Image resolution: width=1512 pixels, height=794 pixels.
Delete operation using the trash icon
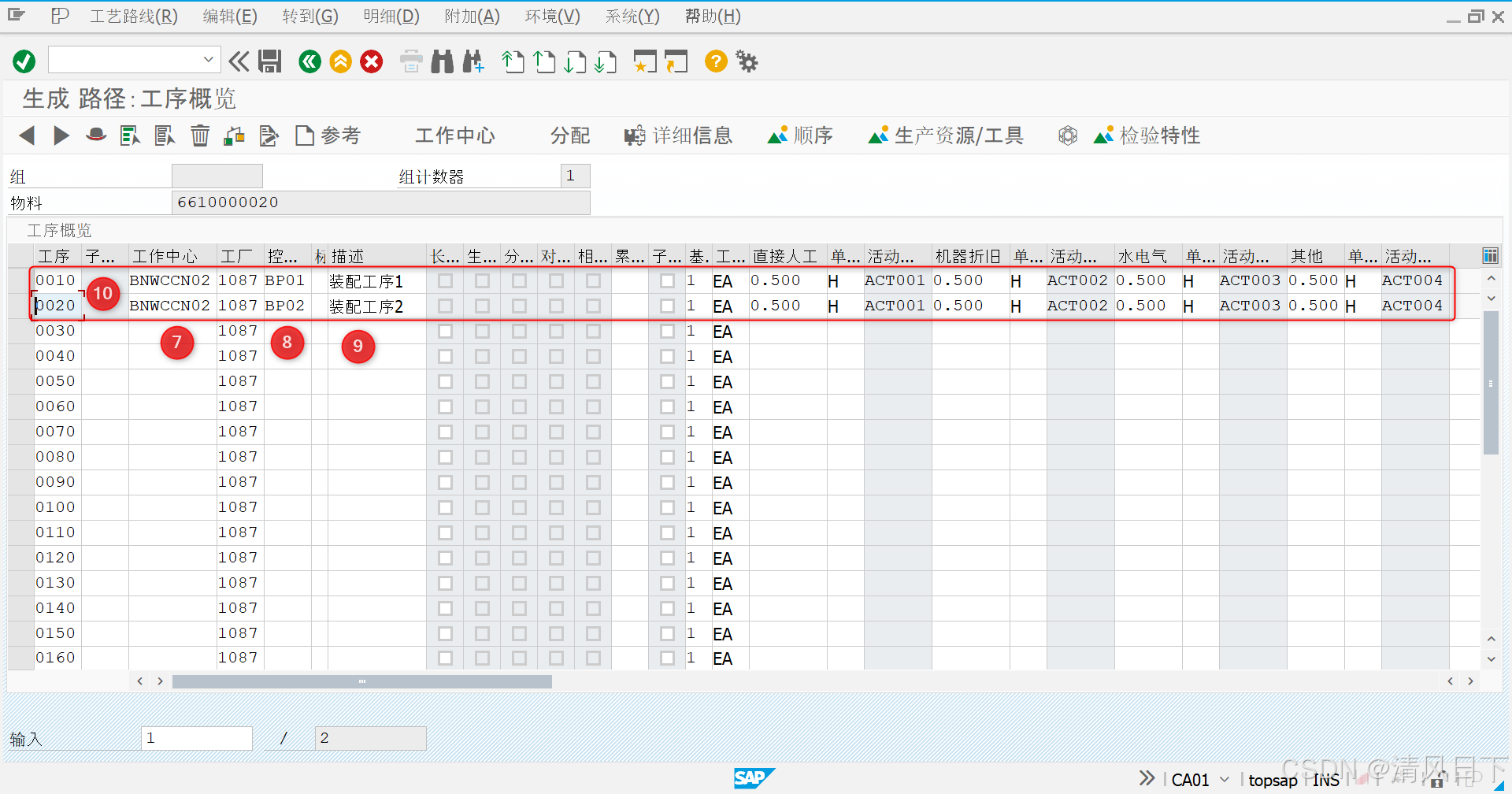tap(200, 135)
